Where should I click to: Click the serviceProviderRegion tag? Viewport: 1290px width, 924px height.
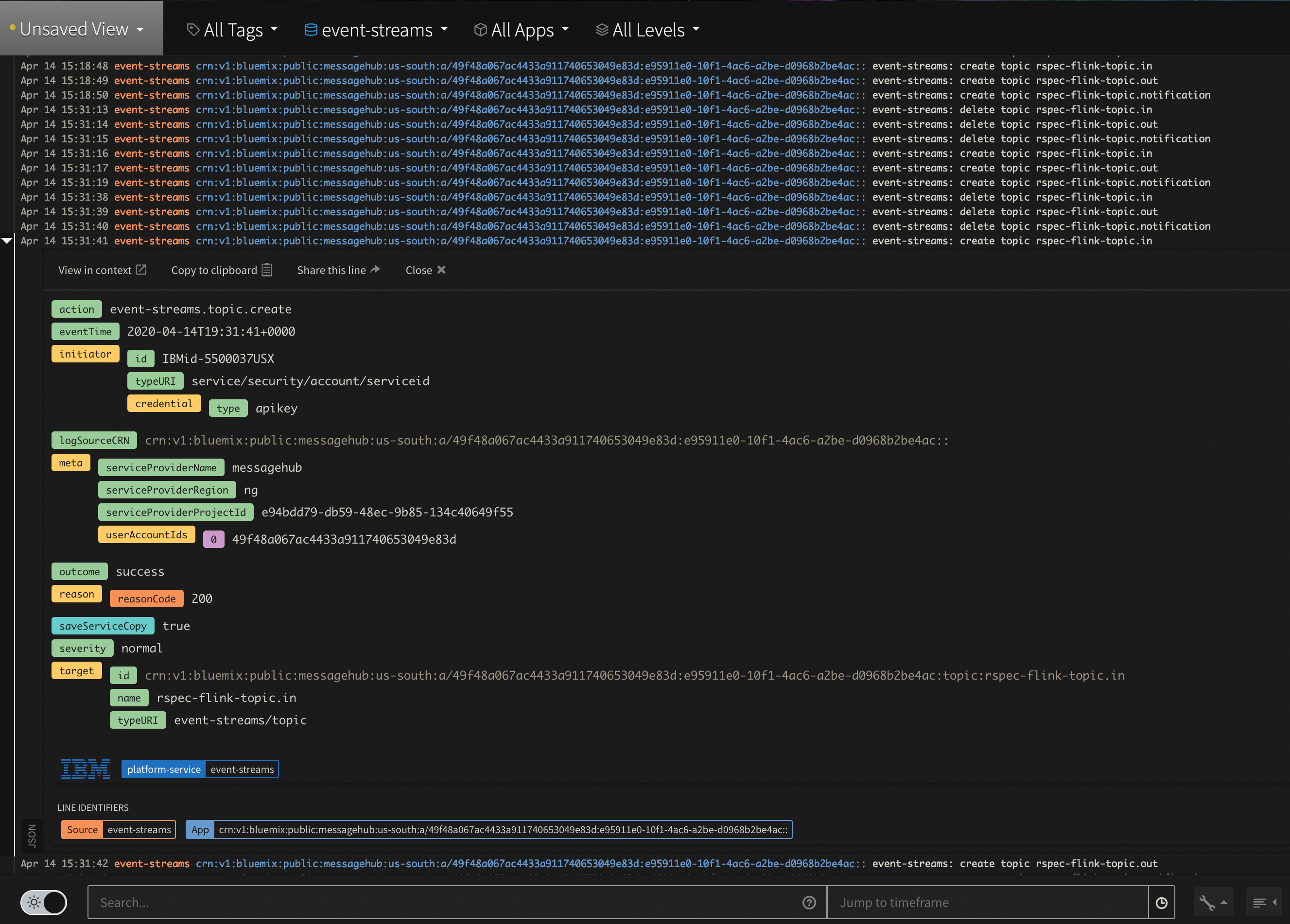pyautogui.click(x=167, y=490)
